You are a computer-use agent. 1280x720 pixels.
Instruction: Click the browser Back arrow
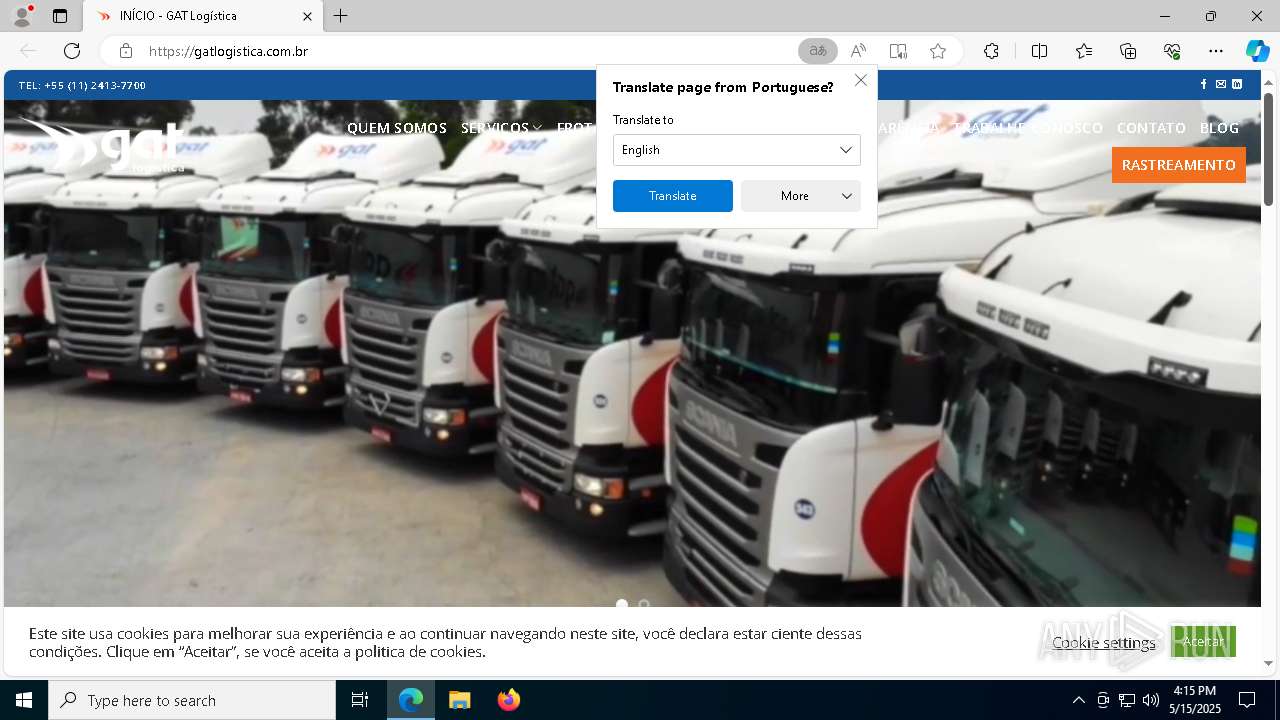tap(28, 51)
